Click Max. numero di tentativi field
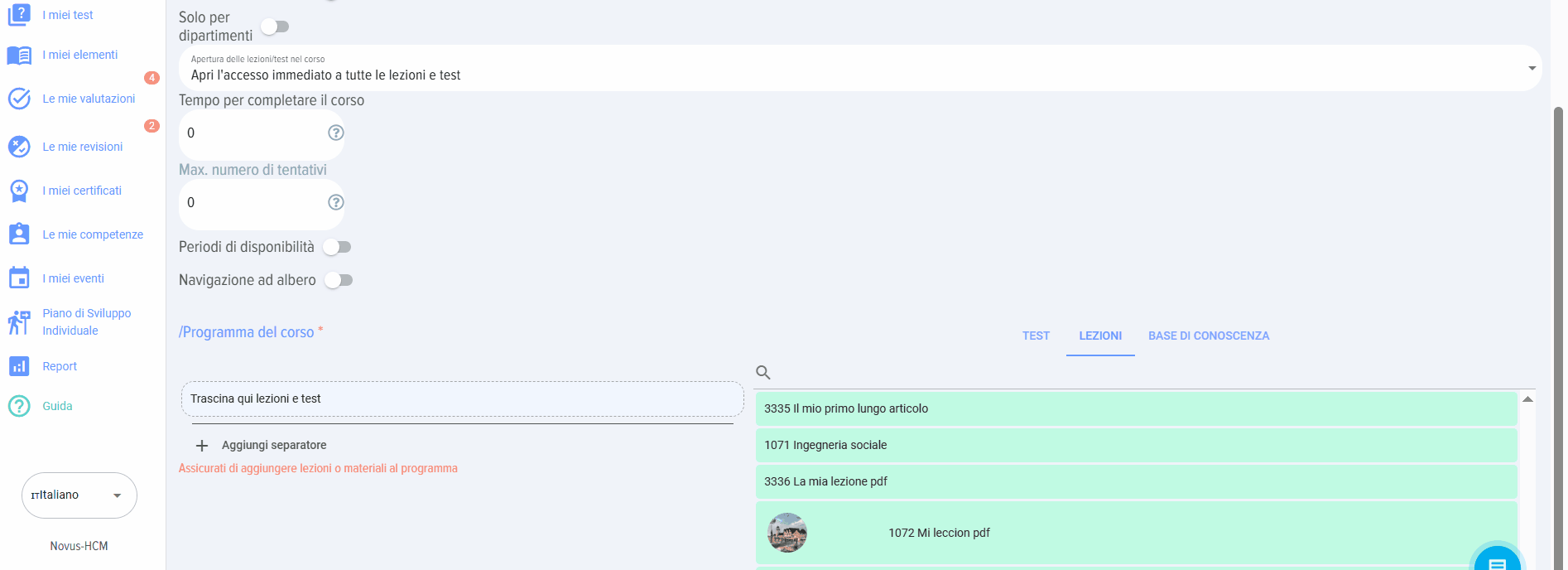The height and width of the screenshot is (570, 1568). coord(253,203)
